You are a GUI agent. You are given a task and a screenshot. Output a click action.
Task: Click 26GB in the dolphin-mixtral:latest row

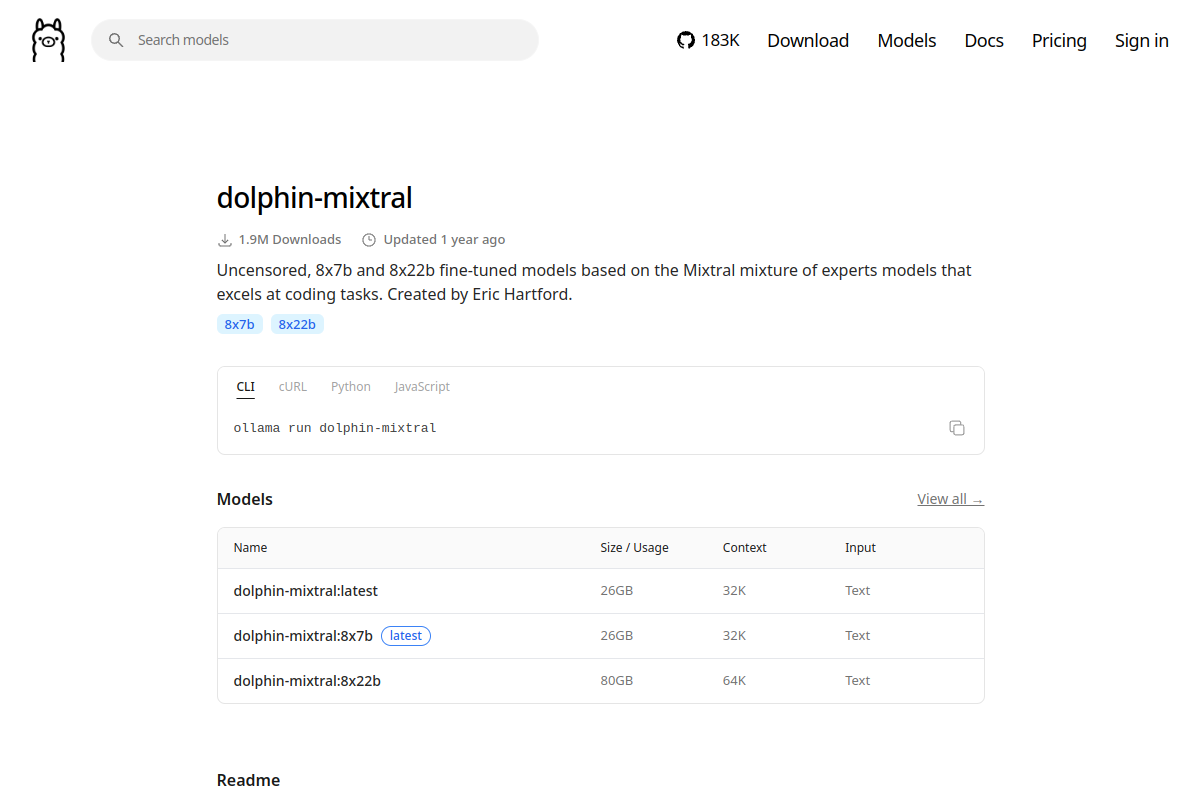(617, 591)
